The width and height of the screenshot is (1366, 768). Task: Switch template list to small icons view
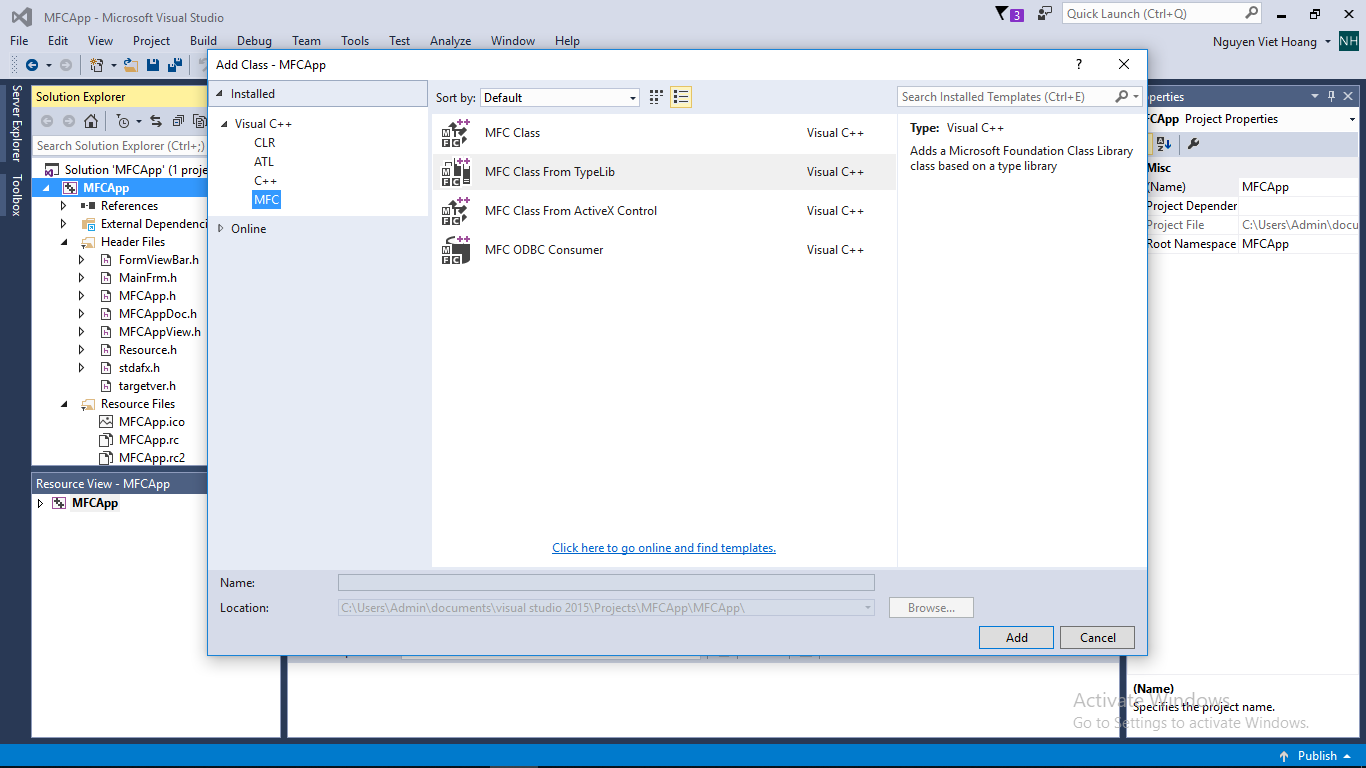pyautogui.click(x=656, y=97)
